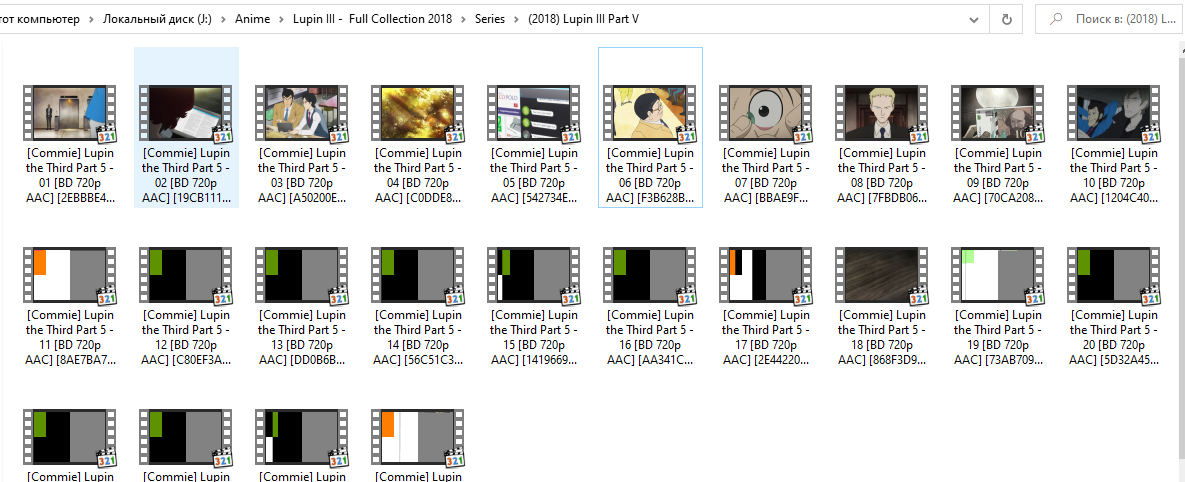Select episode 07 video file icon
Screen dimensions: 1185x482
click(x=766, y=113)
